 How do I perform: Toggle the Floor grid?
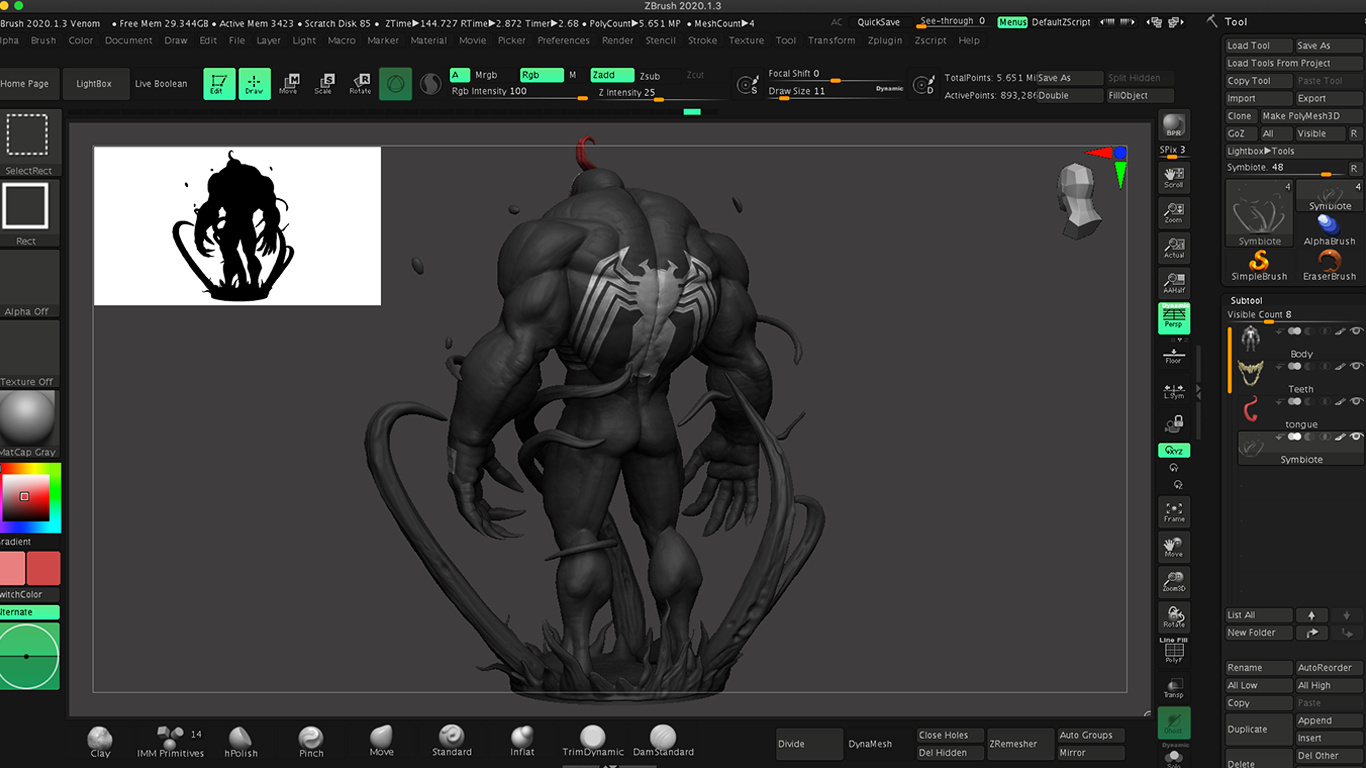pos(1174,354)
